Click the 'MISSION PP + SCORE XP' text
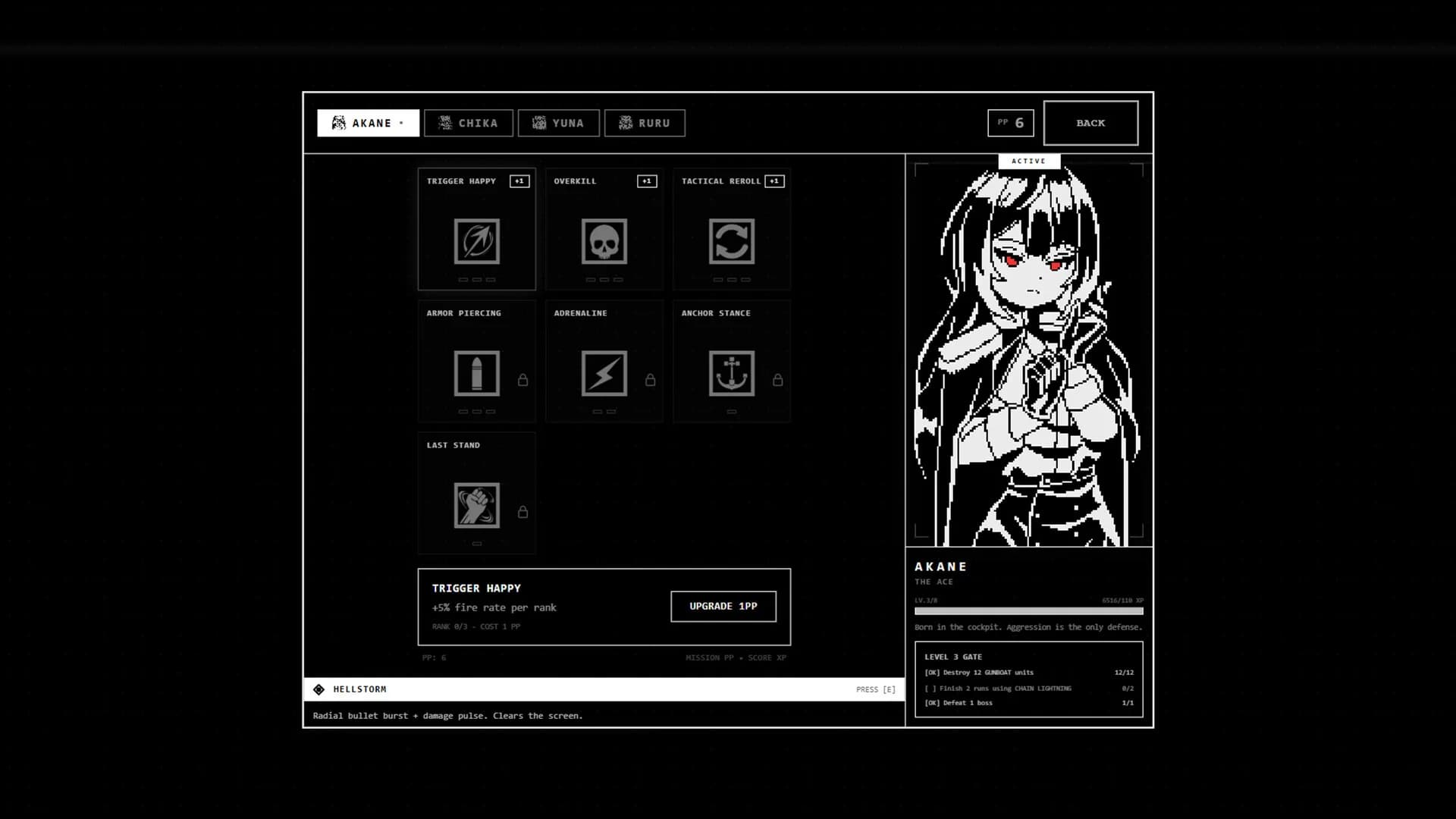 click(736, 657)
